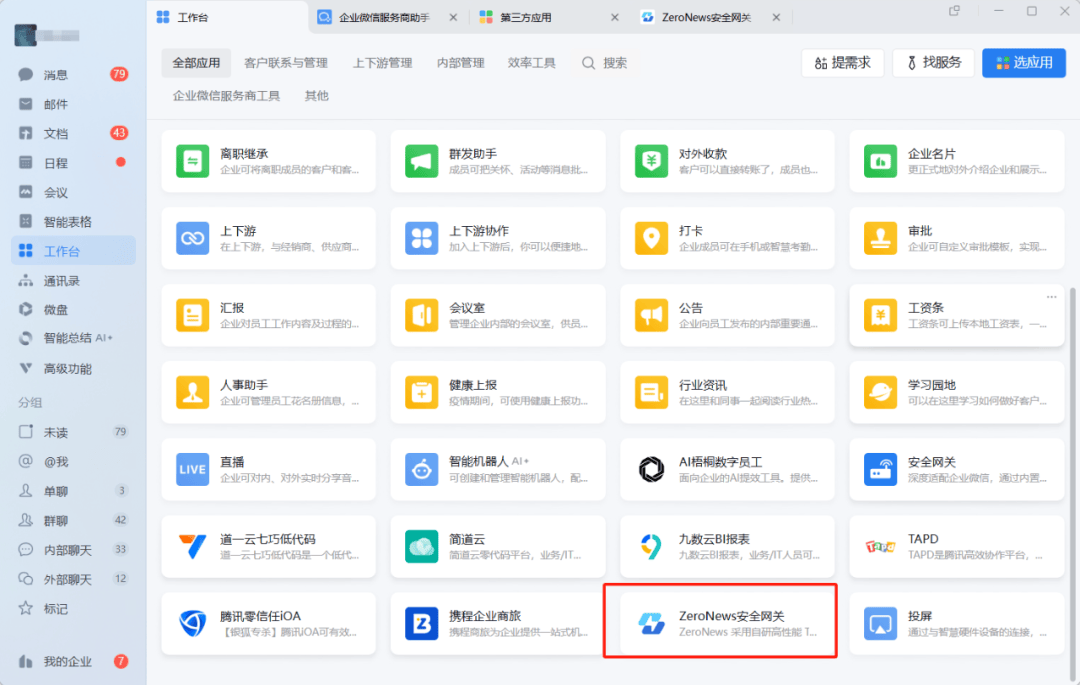
Task: Open the 腾讯零信任iOA app icon
Action: click(192, 624)
